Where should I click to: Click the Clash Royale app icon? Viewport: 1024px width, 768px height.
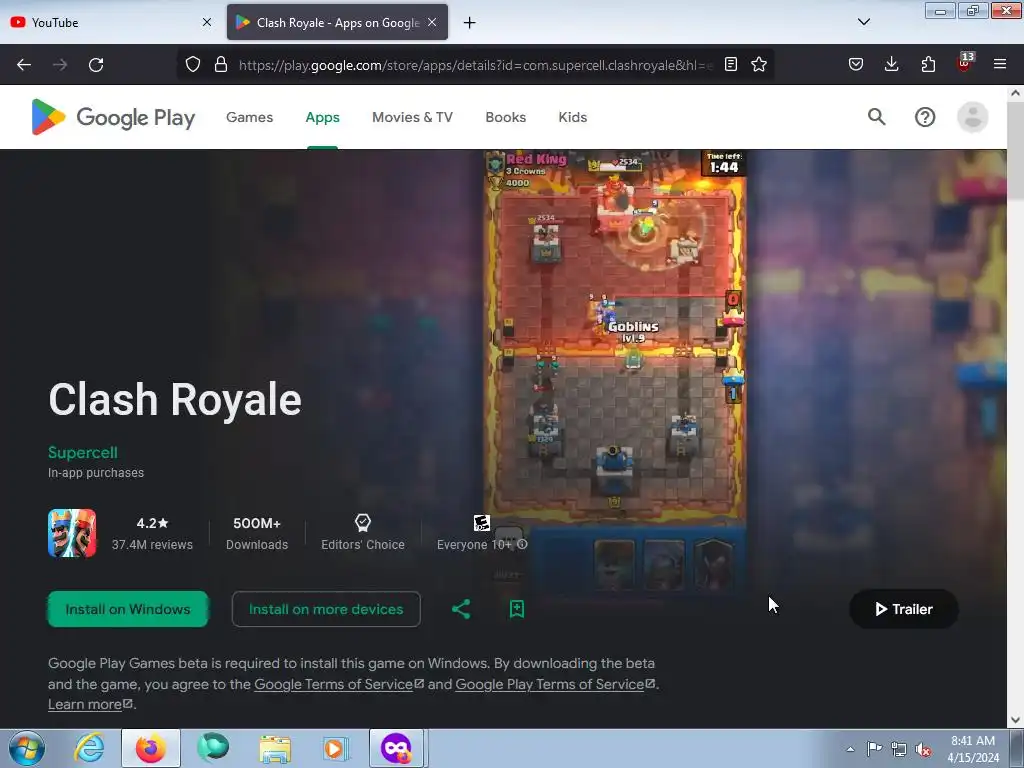72,534
